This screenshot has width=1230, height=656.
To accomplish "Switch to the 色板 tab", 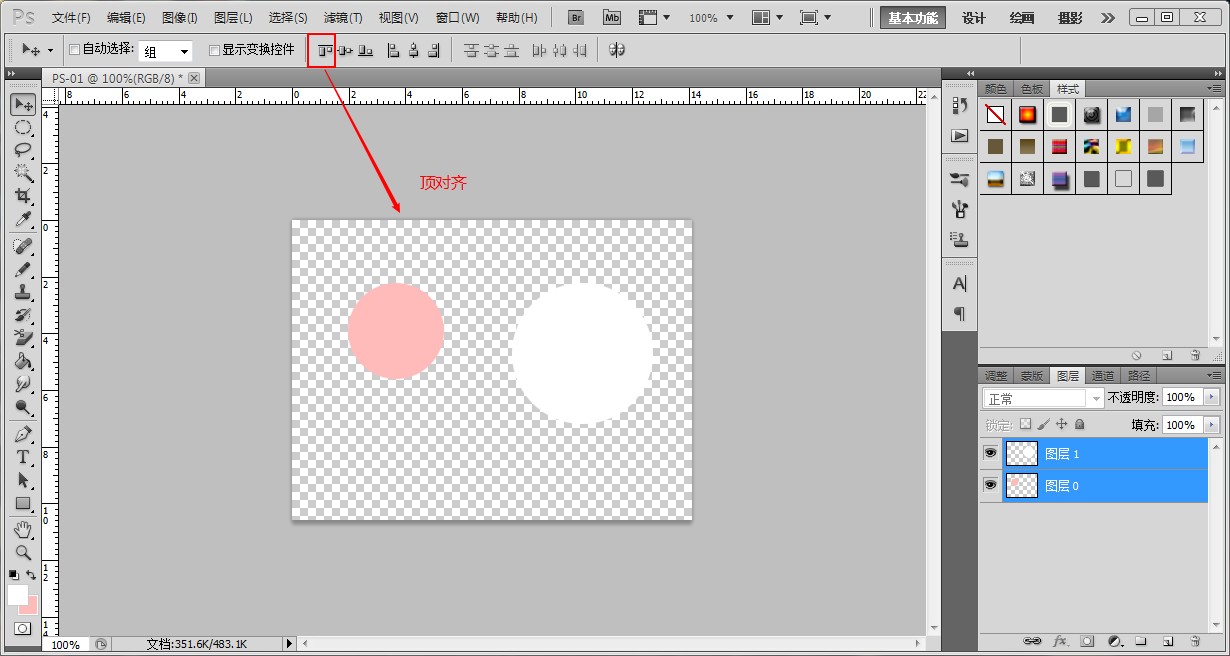I will click(x=1032, y=89).
